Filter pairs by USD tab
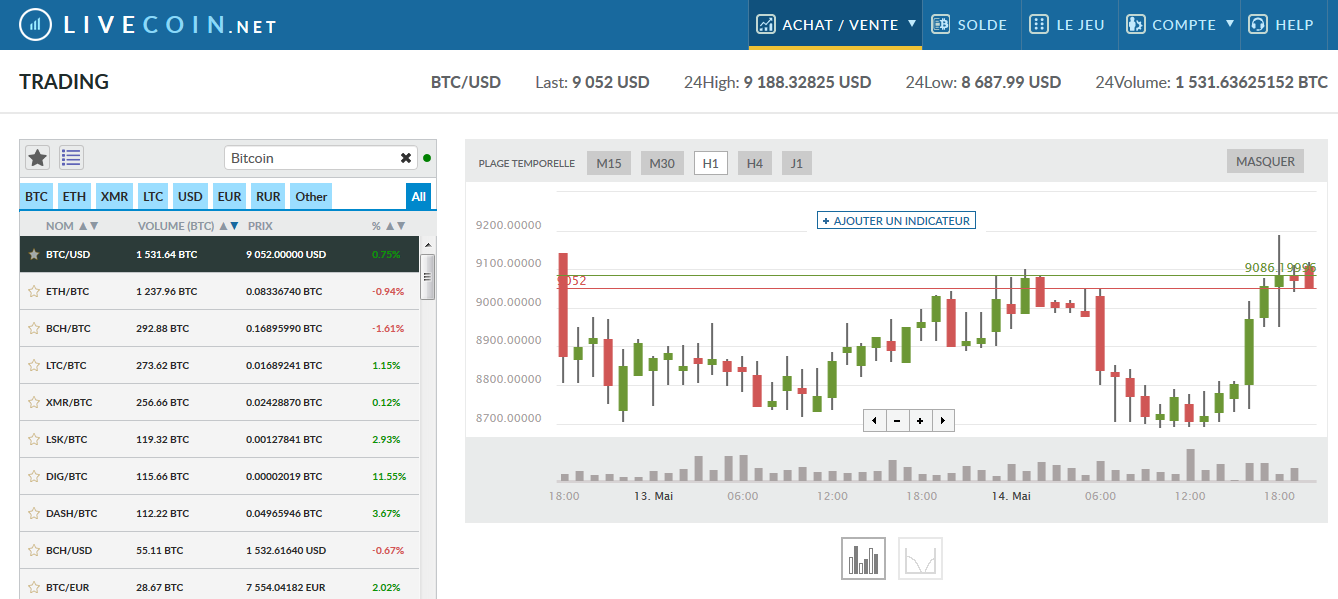The width and height of the screenshot is (1338, 599). click(191, 196)
